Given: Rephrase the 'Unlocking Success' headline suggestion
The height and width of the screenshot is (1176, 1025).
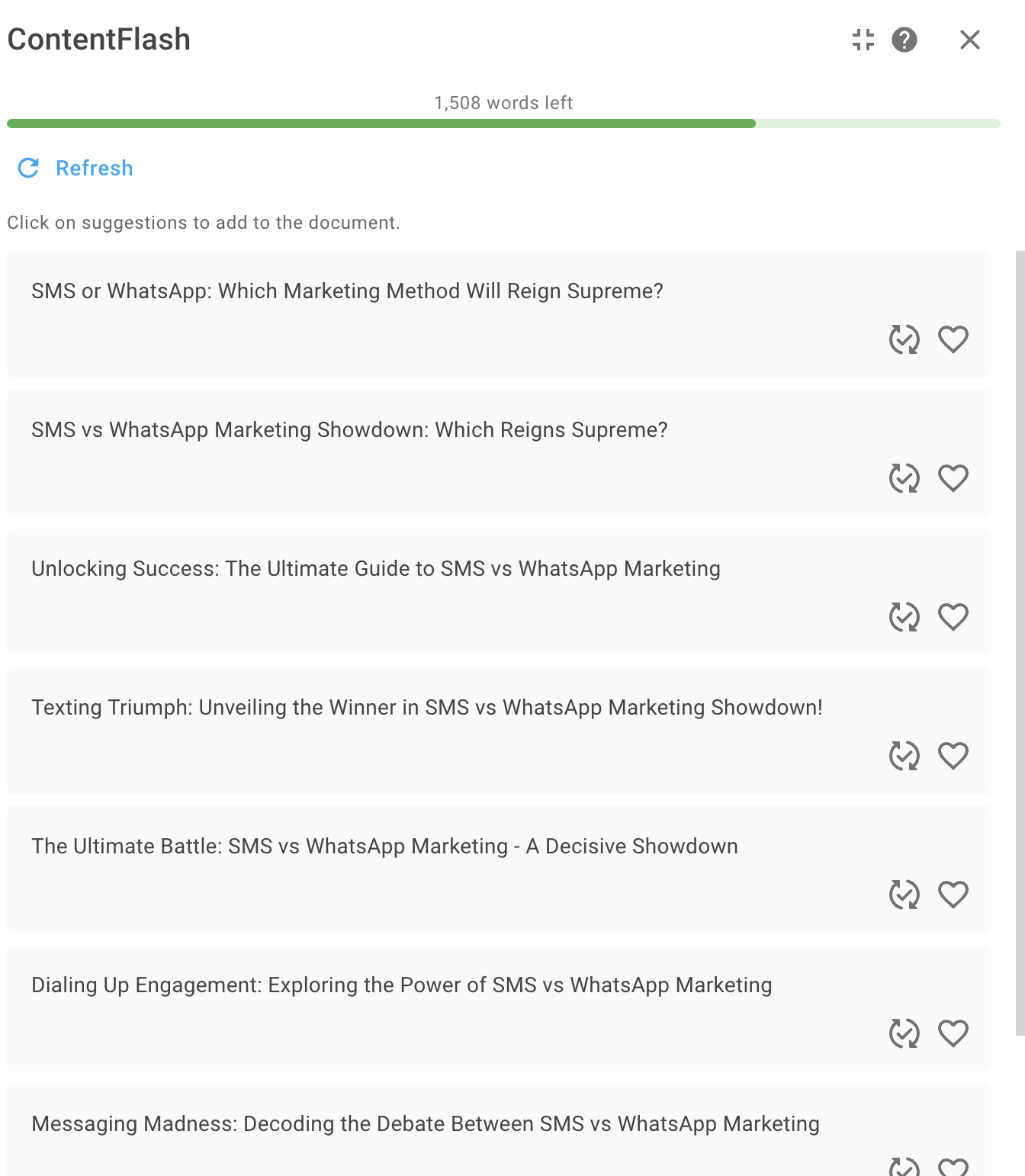Looking at the screenshot, I should [905, 617].
